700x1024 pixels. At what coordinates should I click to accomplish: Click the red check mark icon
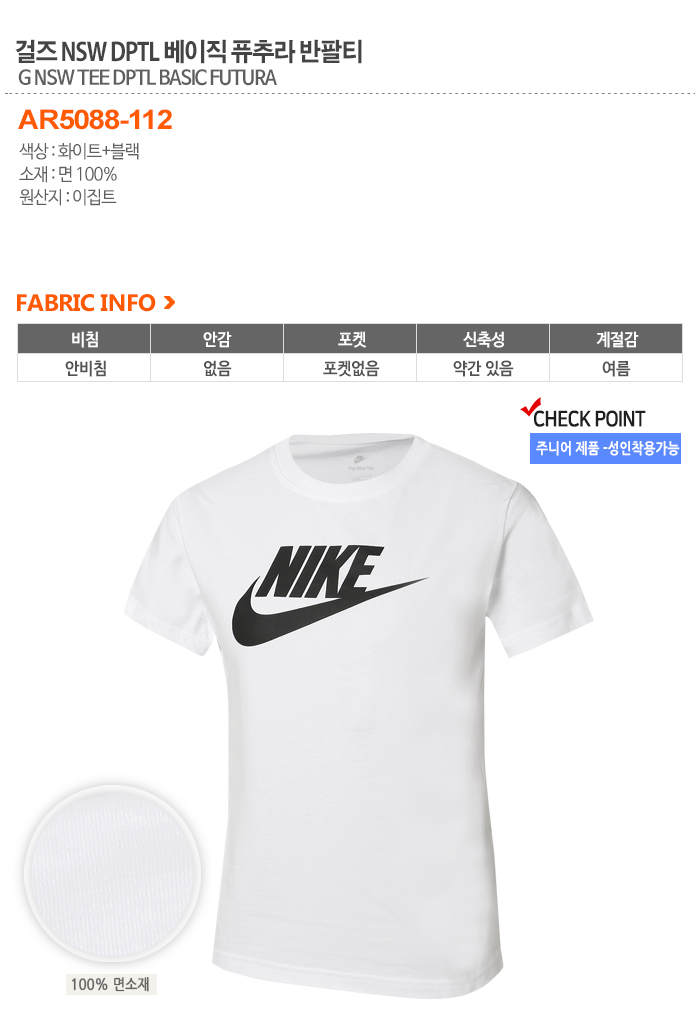(x=531, y=408)
